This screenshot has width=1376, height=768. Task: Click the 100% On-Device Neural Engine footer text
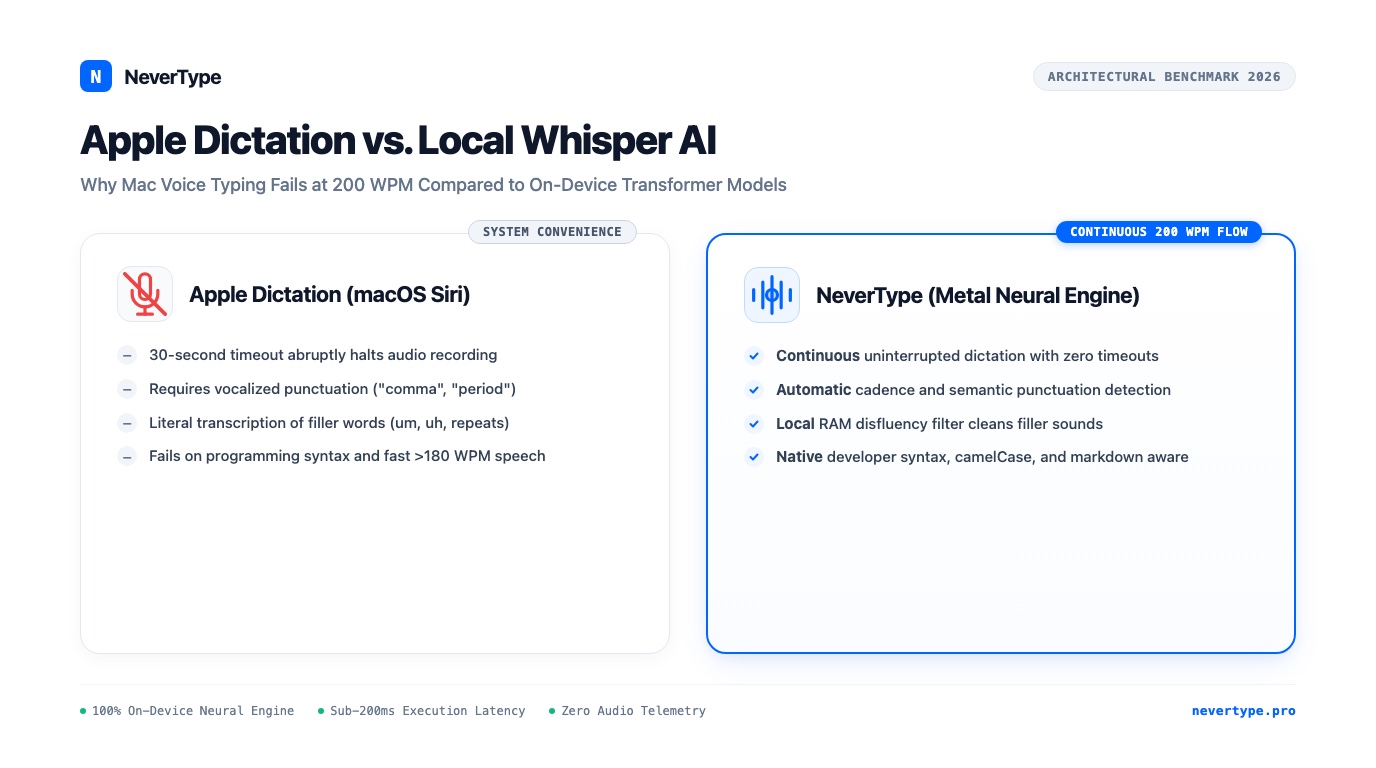pyautogui.click(x=193, y=711)
